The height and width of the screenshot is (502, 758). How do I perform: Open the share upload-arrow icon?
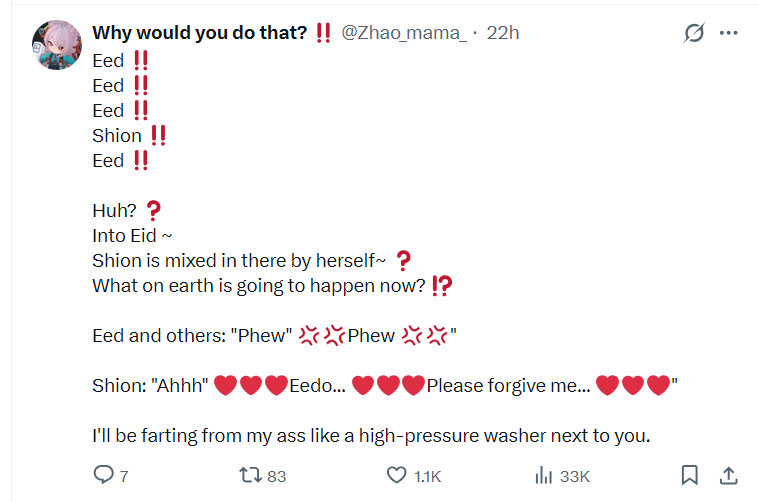point(728,475)
